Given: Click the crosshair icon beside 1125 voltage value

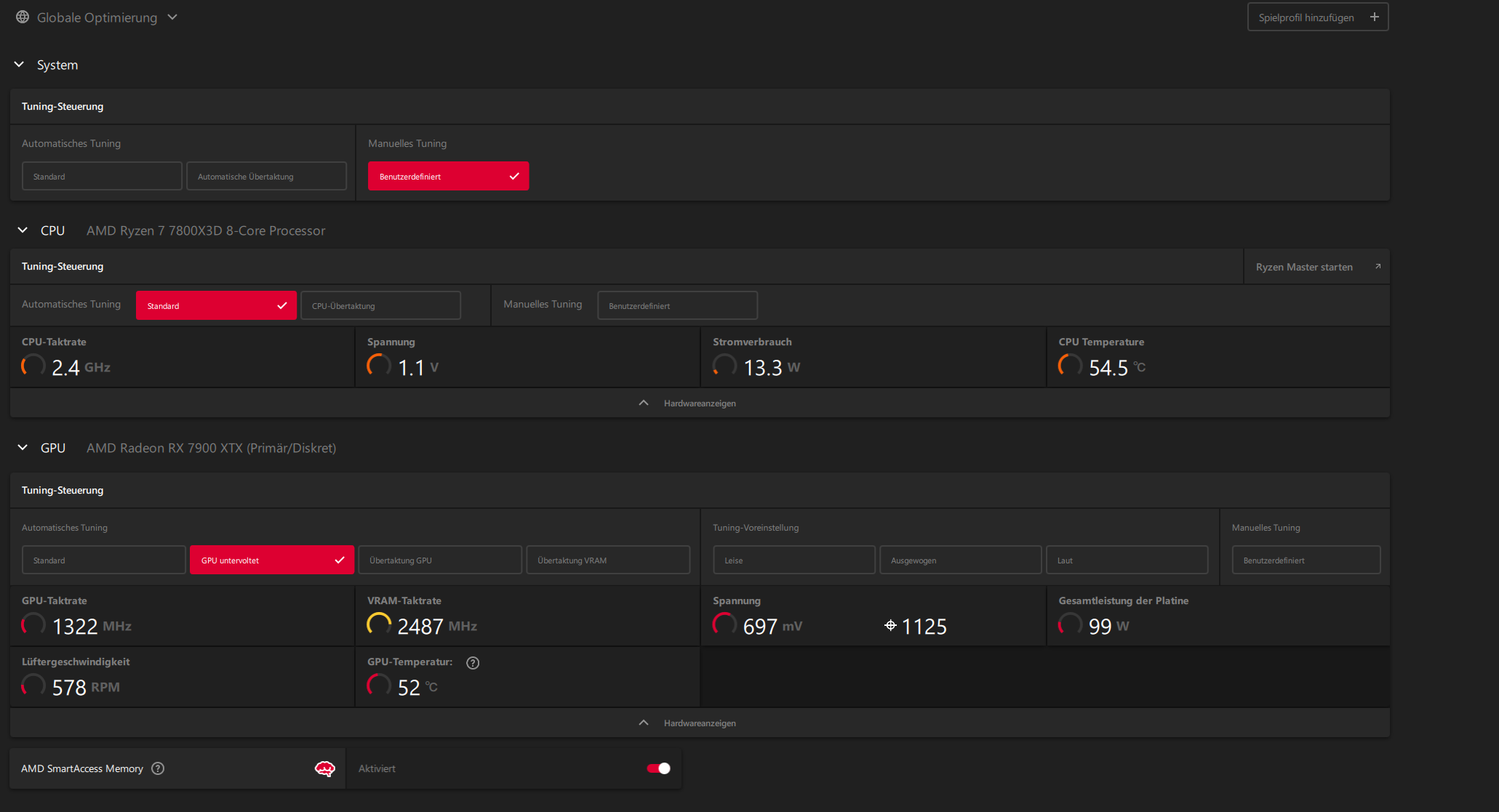Looking at the screenshot, I should (x=890, y=625).
